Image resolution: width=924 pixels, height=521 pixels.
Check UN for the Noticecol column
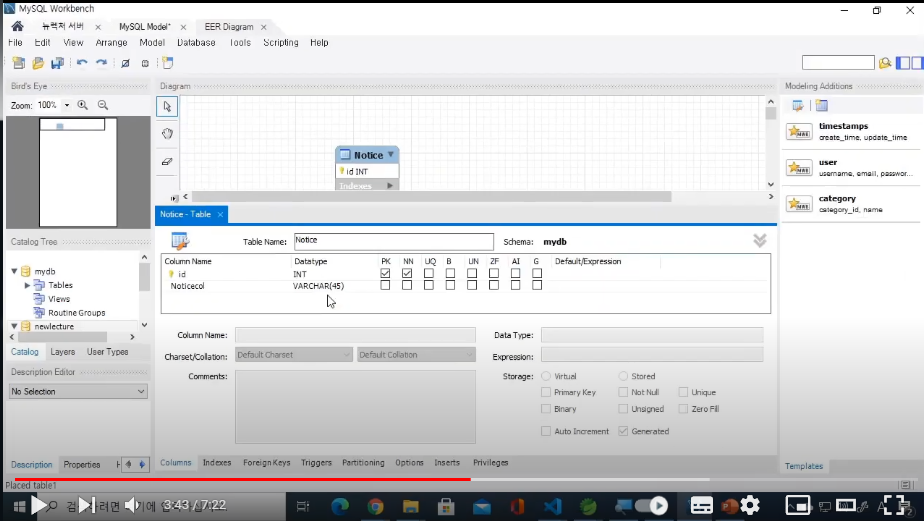(472, 285)
